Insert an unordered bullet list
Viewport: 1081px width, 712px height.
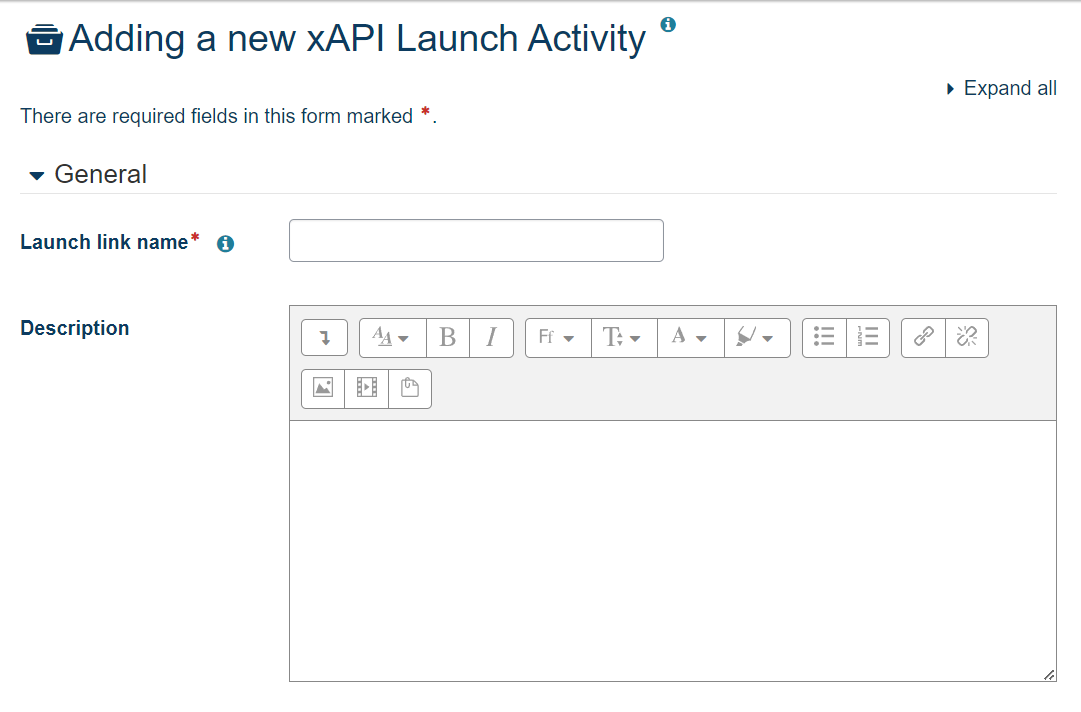tap(823, 337)
